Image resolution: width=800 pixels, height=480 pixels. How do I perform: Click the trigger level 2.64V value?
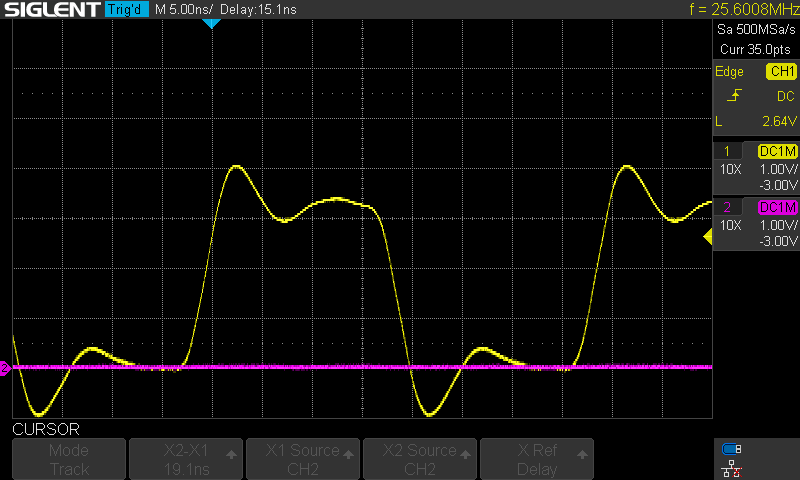tap(777, 121)
